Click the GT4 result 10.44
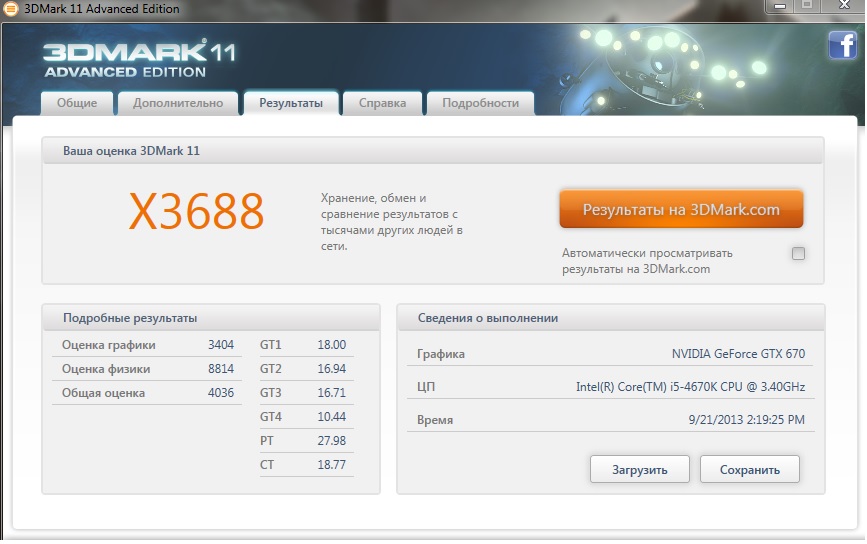The width and height of the screenshot is (867, 544). [x=332, y=417]
